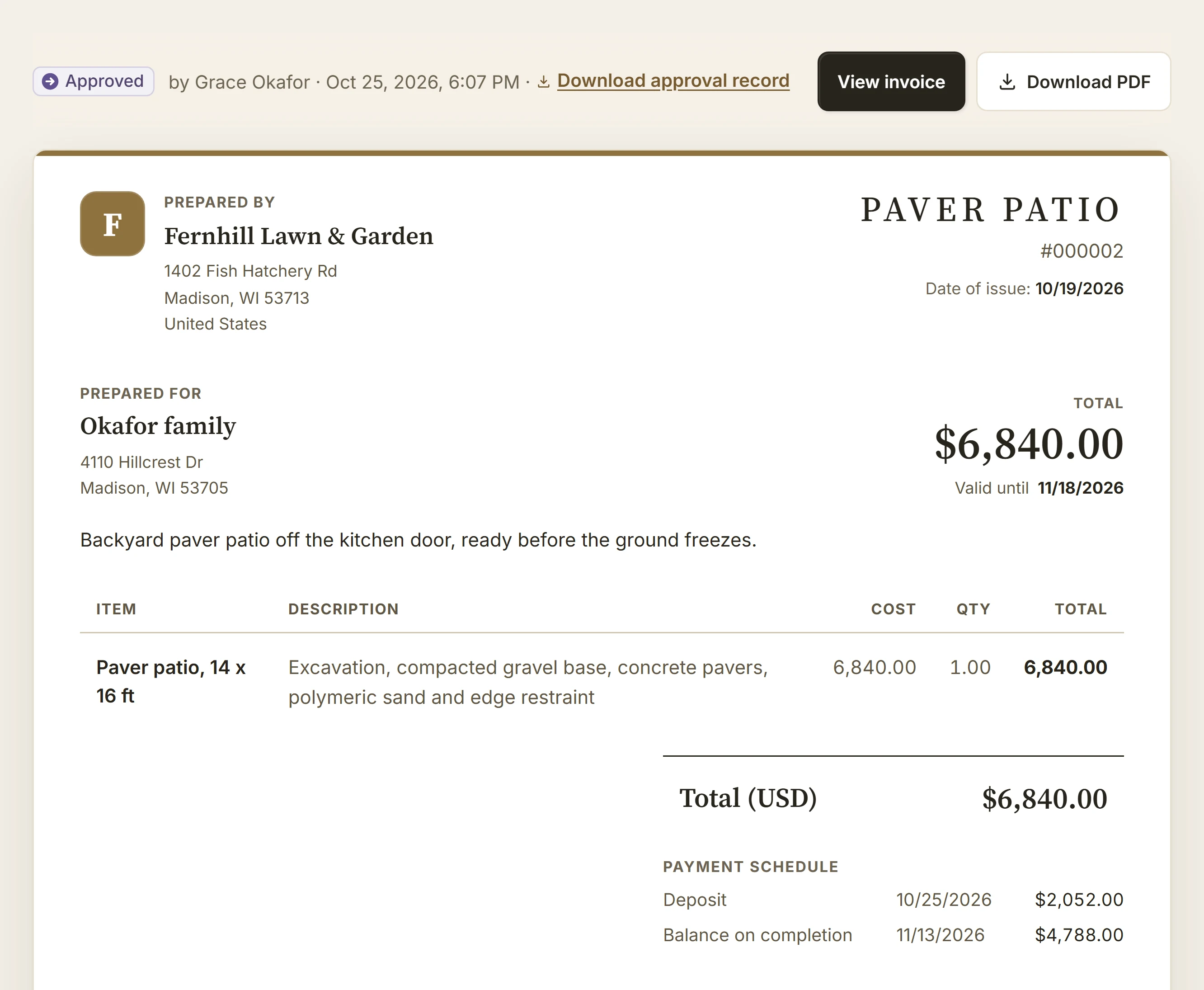The height and width of the screenshot is (990, 1204).
Task: Click the balance date 11/13/2026
Action: [x=941, y=935]
